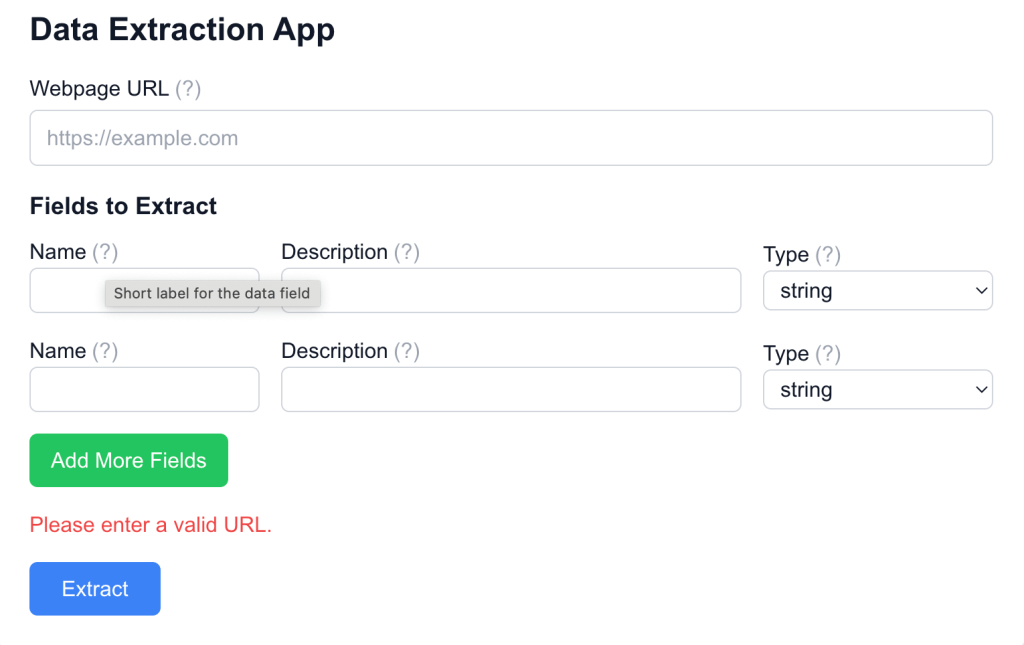Click the Type help icon in first field row

coord(828,255)
